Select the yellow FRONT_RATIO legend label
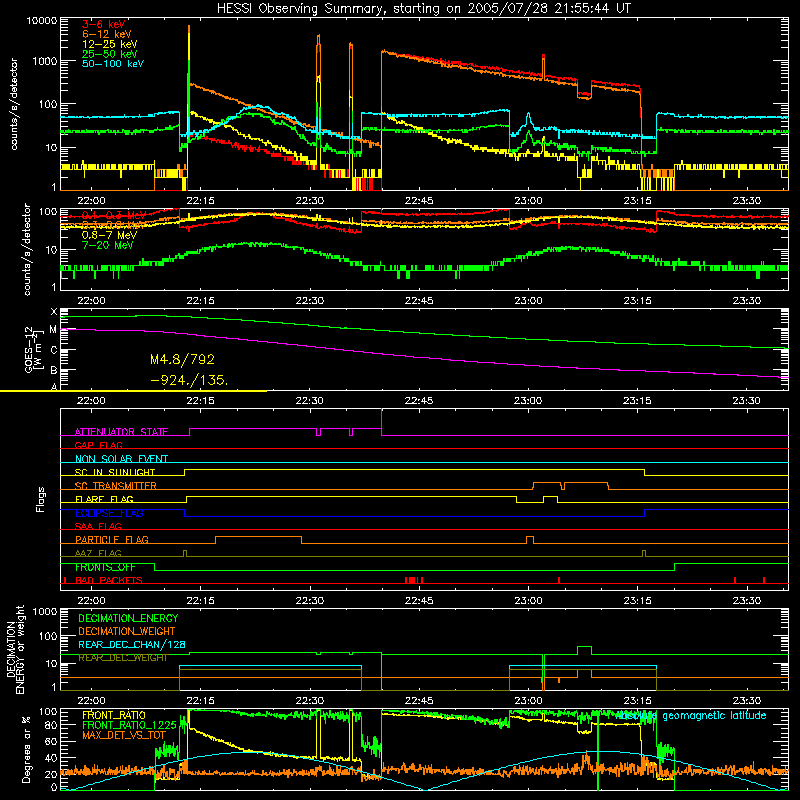 click(114, 715)
